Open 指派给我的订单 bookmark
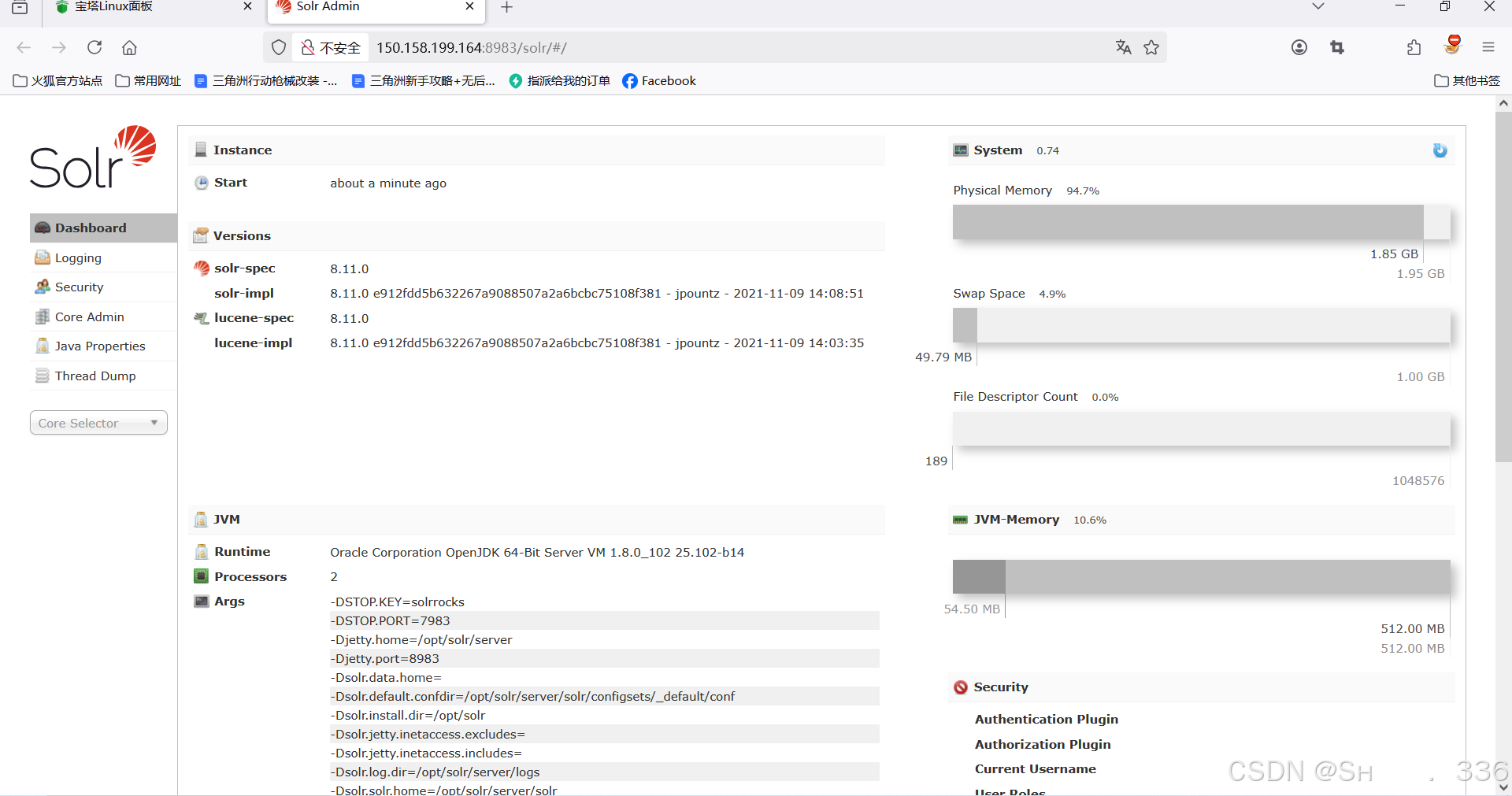Screen dimensions: 1512x796 click(x=560, y=80)
